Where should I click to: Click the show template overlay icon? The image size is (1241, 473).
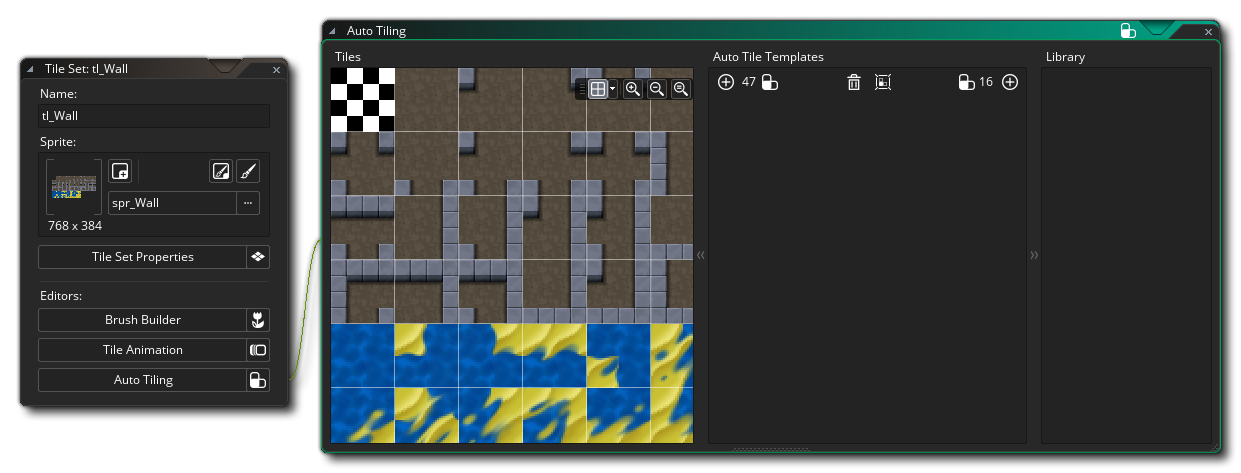[x=882, y=83]
